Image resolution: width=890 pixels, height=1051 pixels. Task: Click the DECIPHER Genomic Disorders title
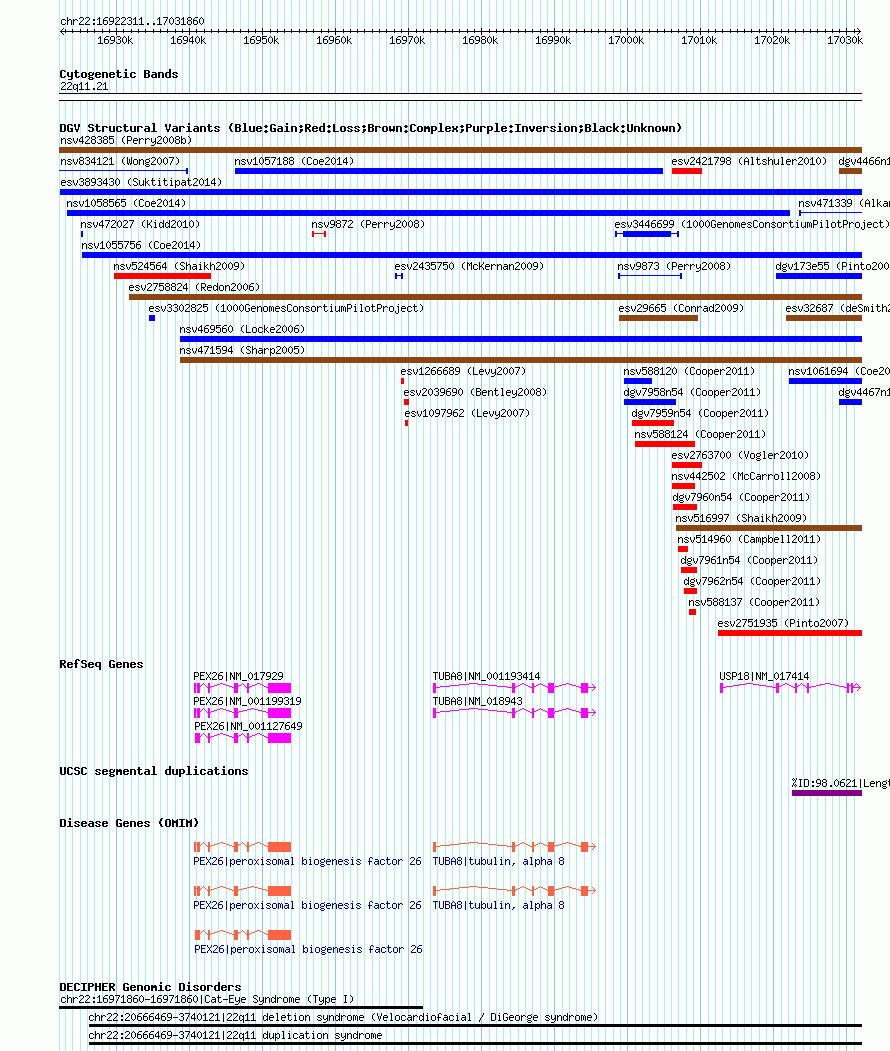pyautogui.click(x=150, y=987)
